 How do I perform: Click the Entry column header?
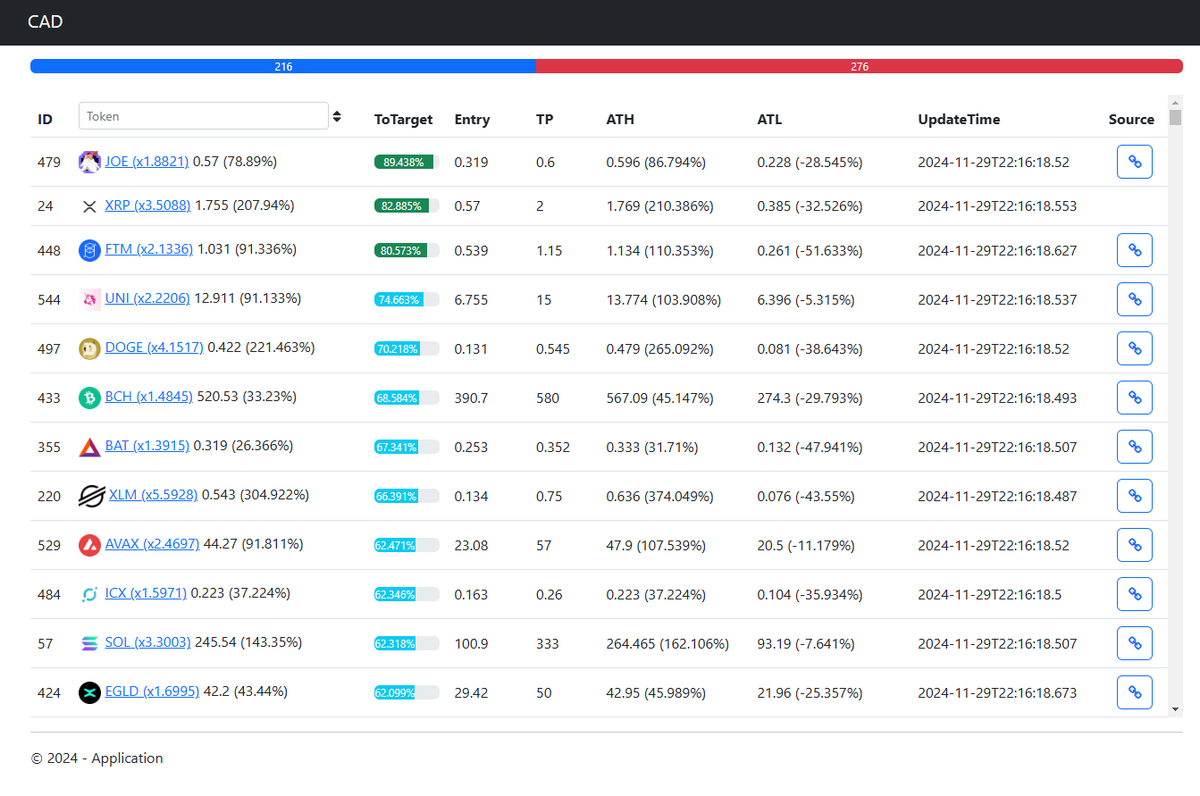click(x=472, y=119)
